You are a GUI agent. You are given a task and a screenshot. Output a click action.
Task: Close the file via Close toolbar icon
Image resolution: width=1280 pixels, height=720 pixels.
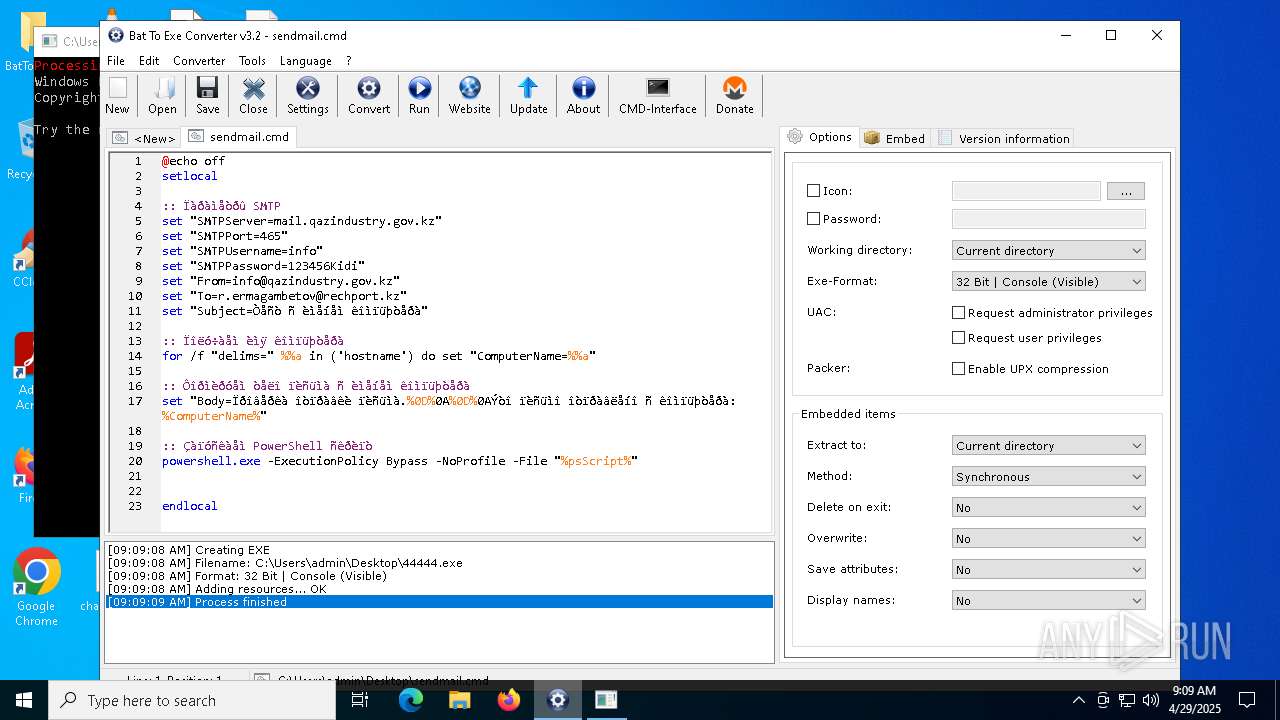[x=253, y=96]
